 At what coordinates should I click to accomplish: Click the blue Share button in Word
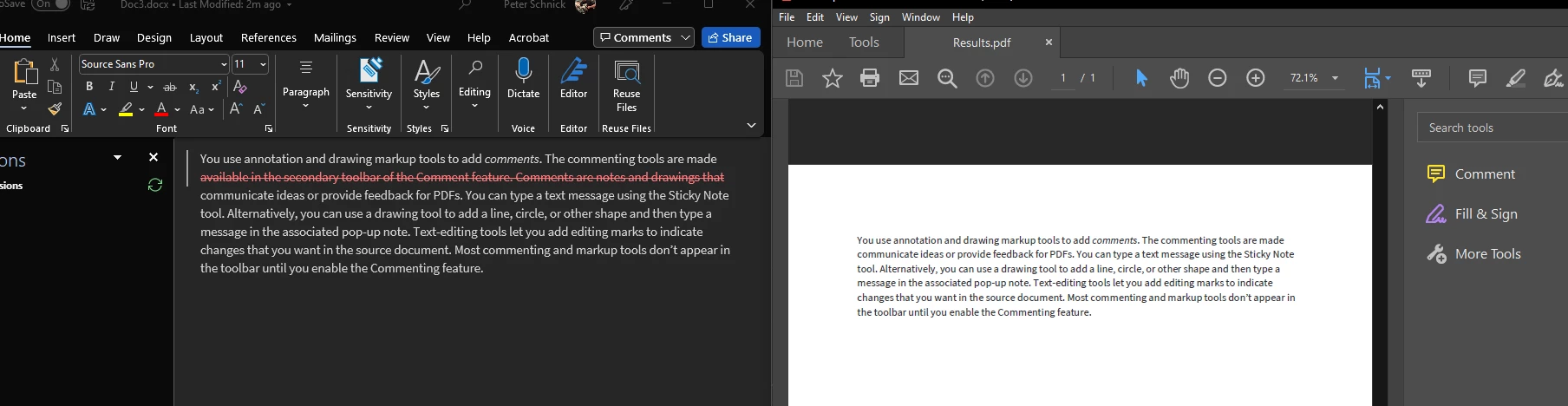tap(730, 37)
